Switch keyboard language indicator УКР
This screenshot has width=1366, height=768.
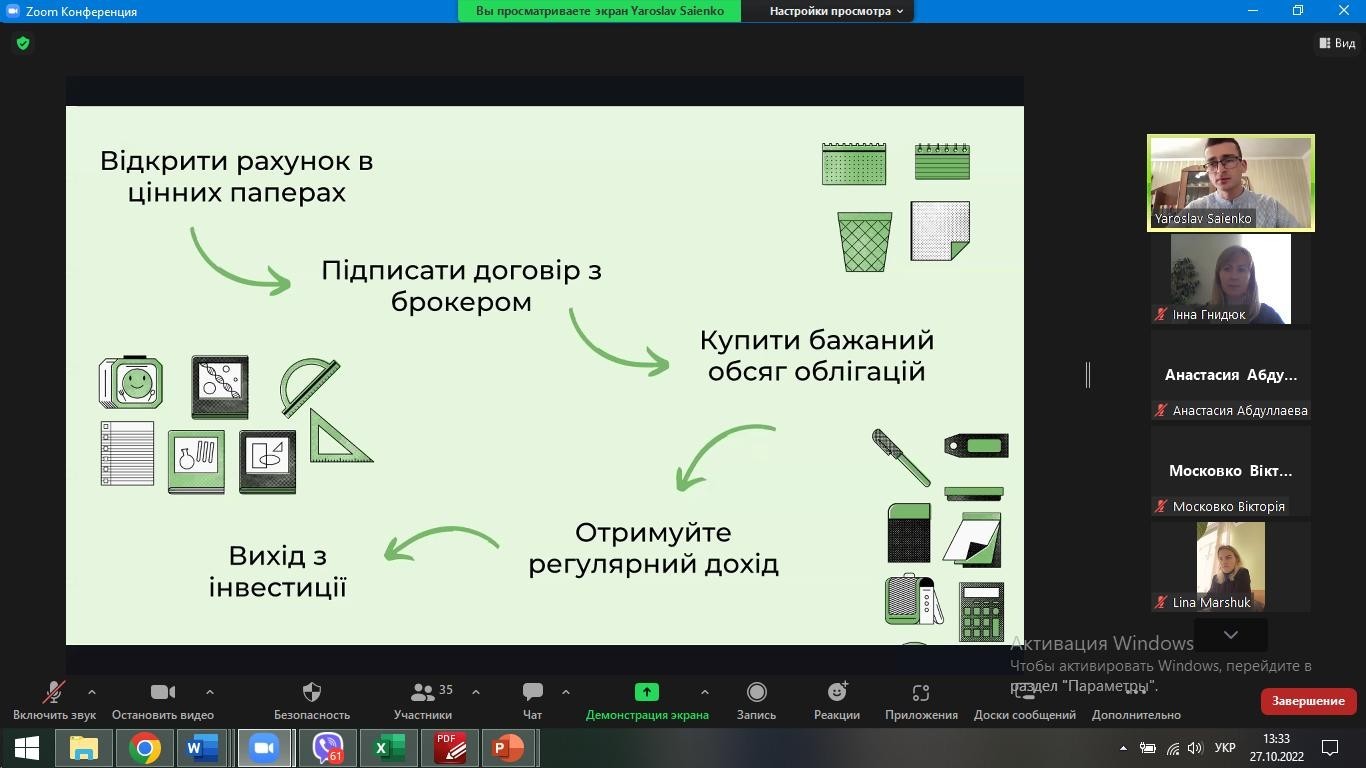1224,748
